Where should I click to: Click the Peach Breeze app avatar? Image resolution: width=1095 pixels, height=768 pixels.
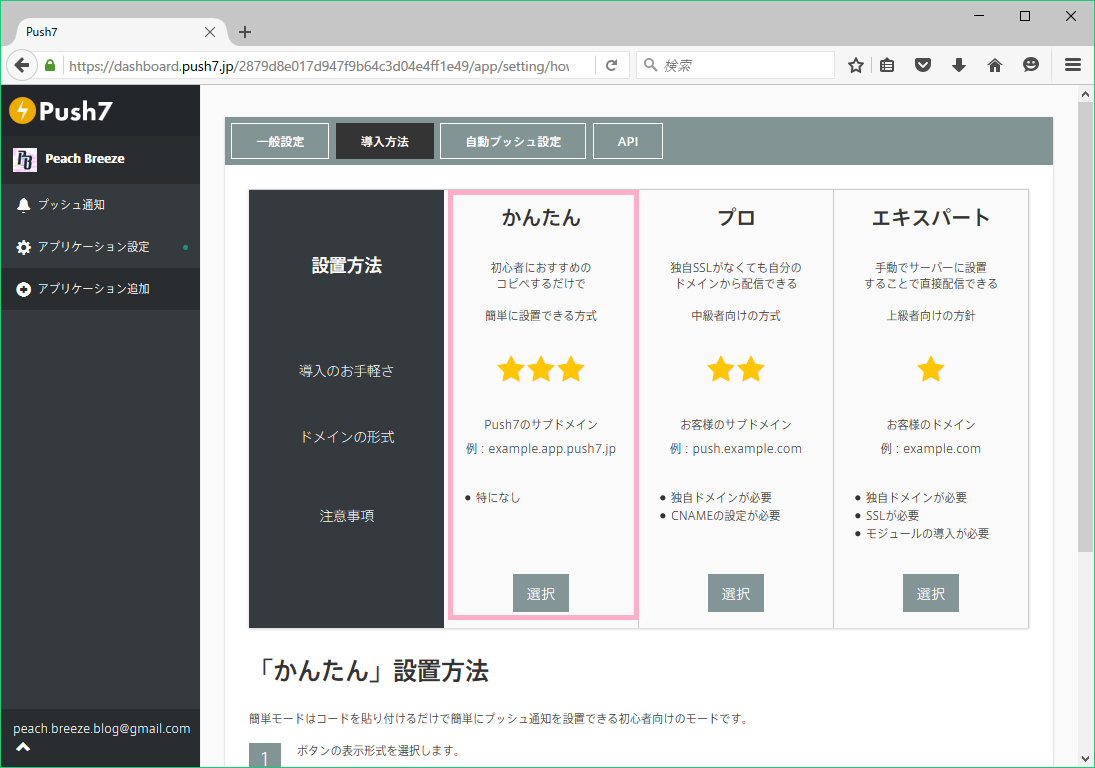(x=25, y=160)
